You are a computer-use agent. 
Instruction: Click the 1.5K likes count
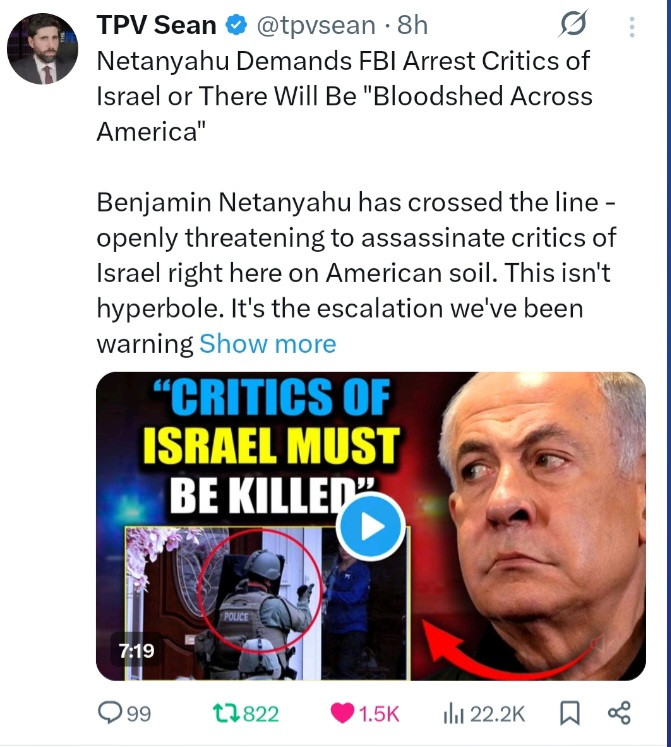[378, 714]
